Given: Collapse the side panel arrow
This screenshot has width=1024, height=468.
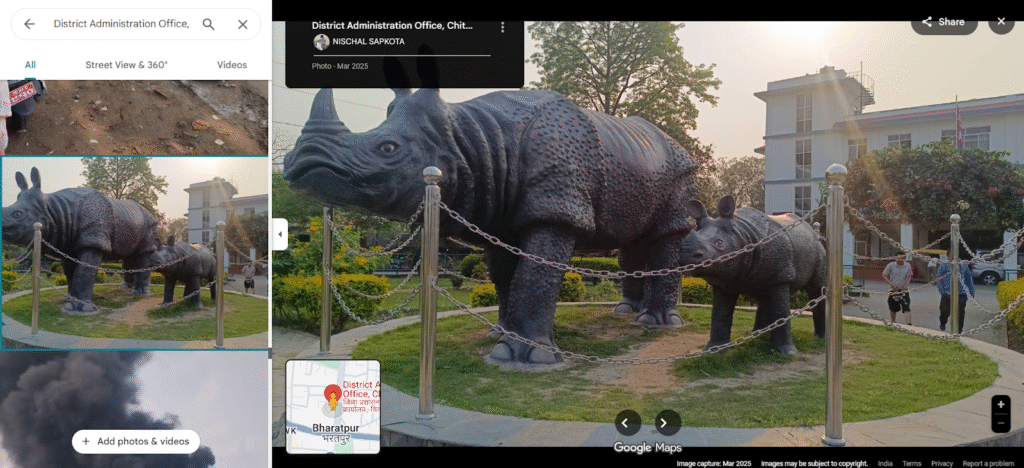Looking at the screenshot, I should point(280,234).
